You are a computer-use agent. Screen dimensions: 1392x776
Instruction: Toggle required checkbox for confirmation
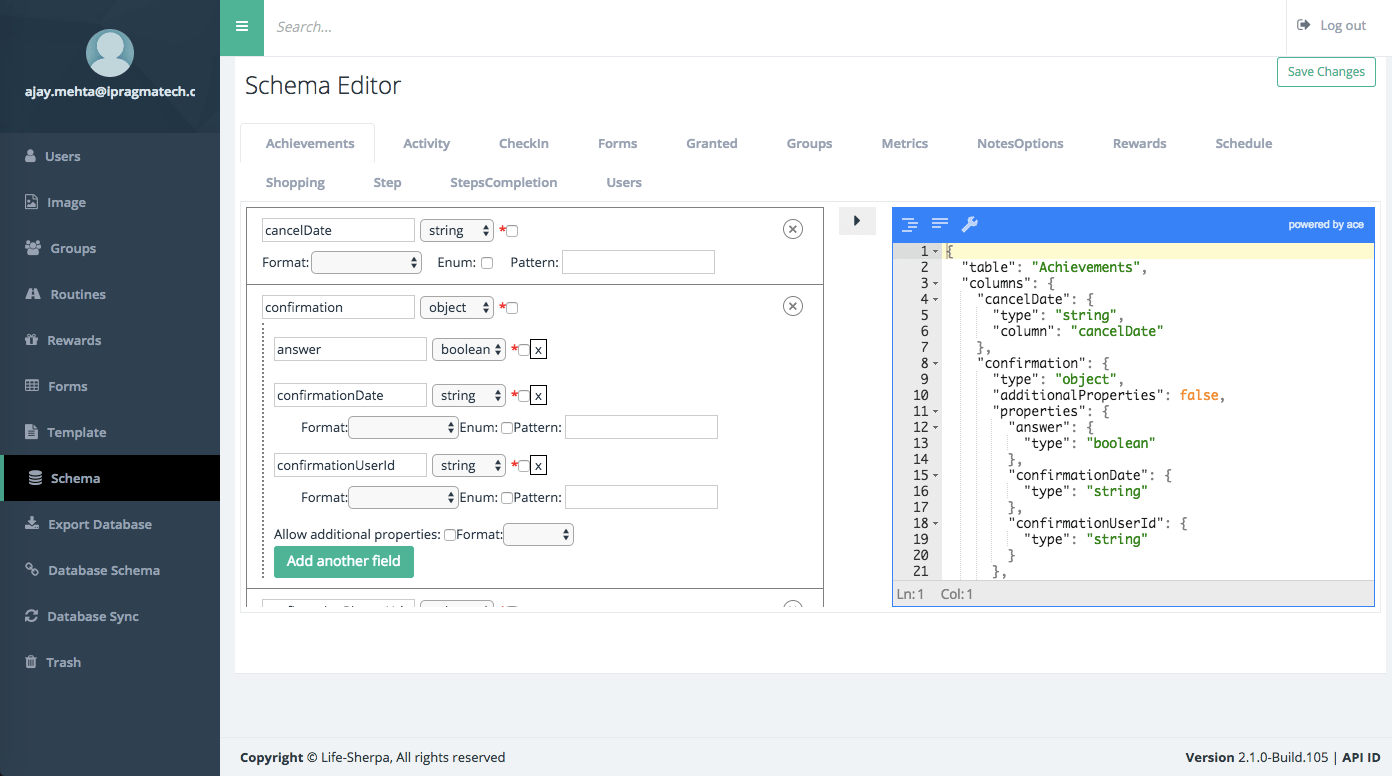tap(512, 307)
